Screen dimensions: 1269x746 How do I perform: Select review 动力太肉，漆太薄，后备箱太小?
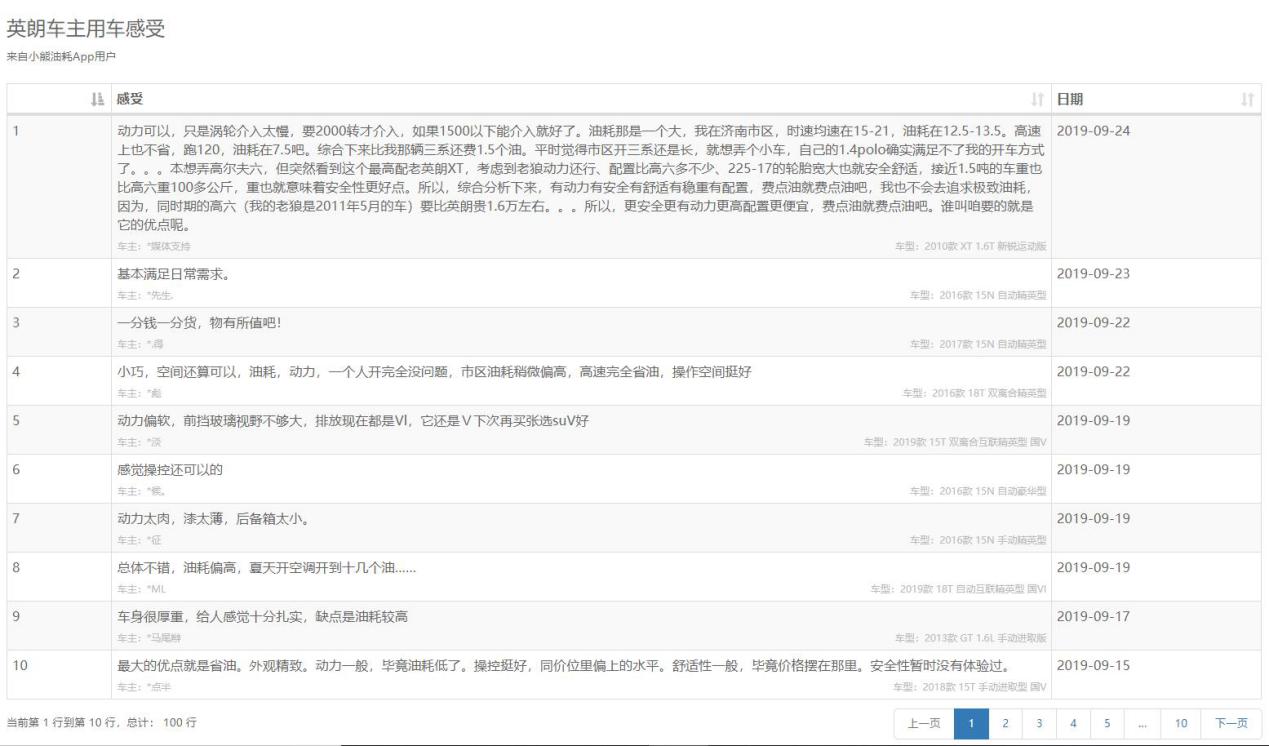(x=212, y=518)
